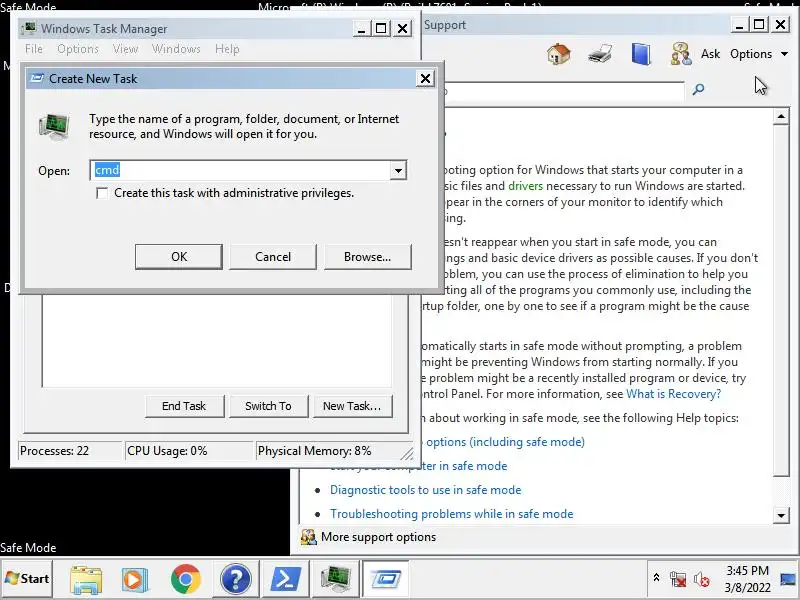The width and height of the screenshot is (800, 600).
Task: Click Help scrollbar down arrow
Action: (781, 515)
